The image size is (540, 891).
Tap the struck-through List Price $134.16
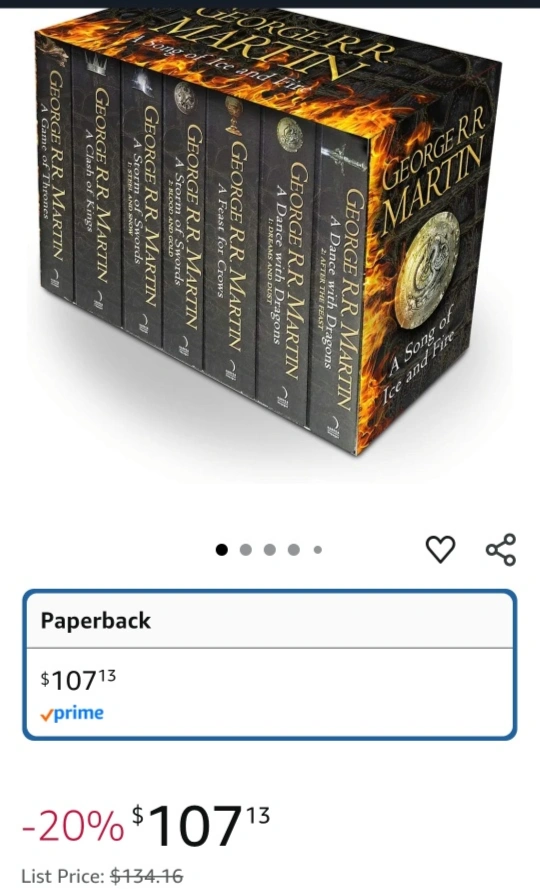point(146,876)
